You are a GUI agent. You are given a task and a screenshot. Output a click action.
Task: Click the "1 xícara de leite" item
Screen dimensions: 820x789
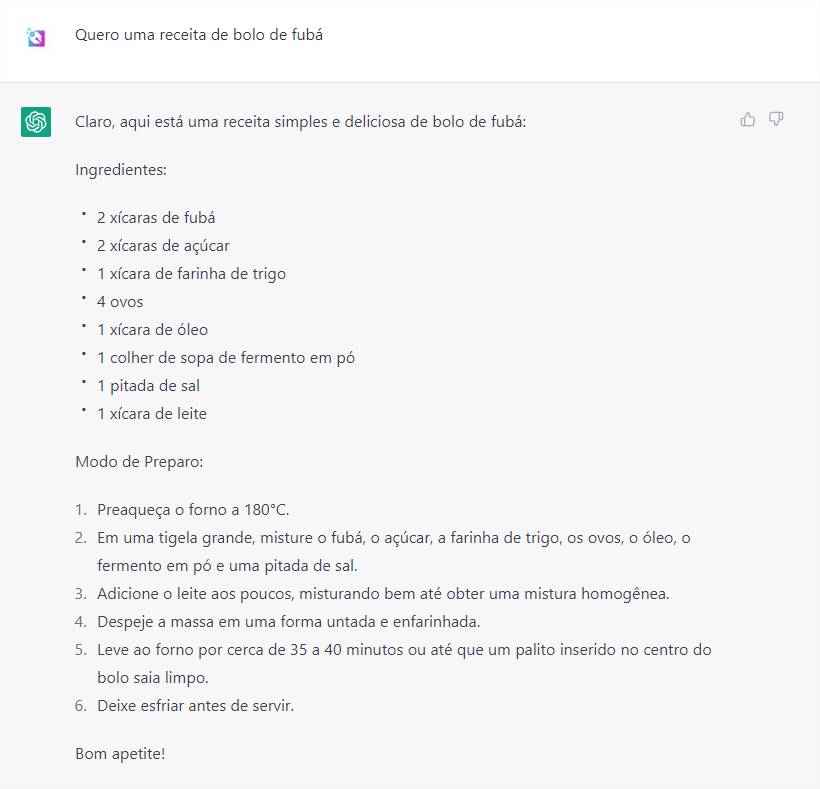pyautogui.click(x=152, y=414)
